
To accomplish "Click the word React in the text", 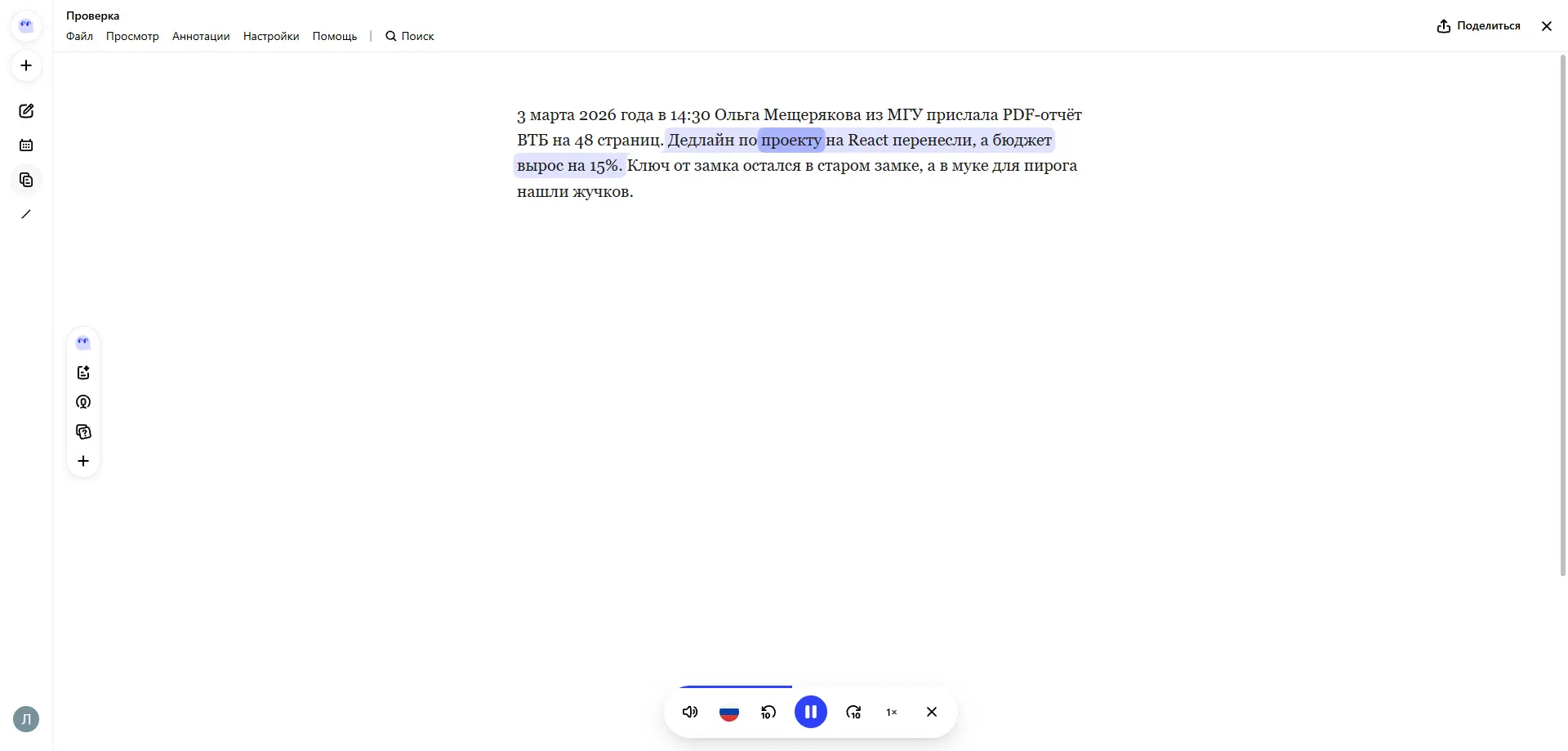I will [868, 141].
